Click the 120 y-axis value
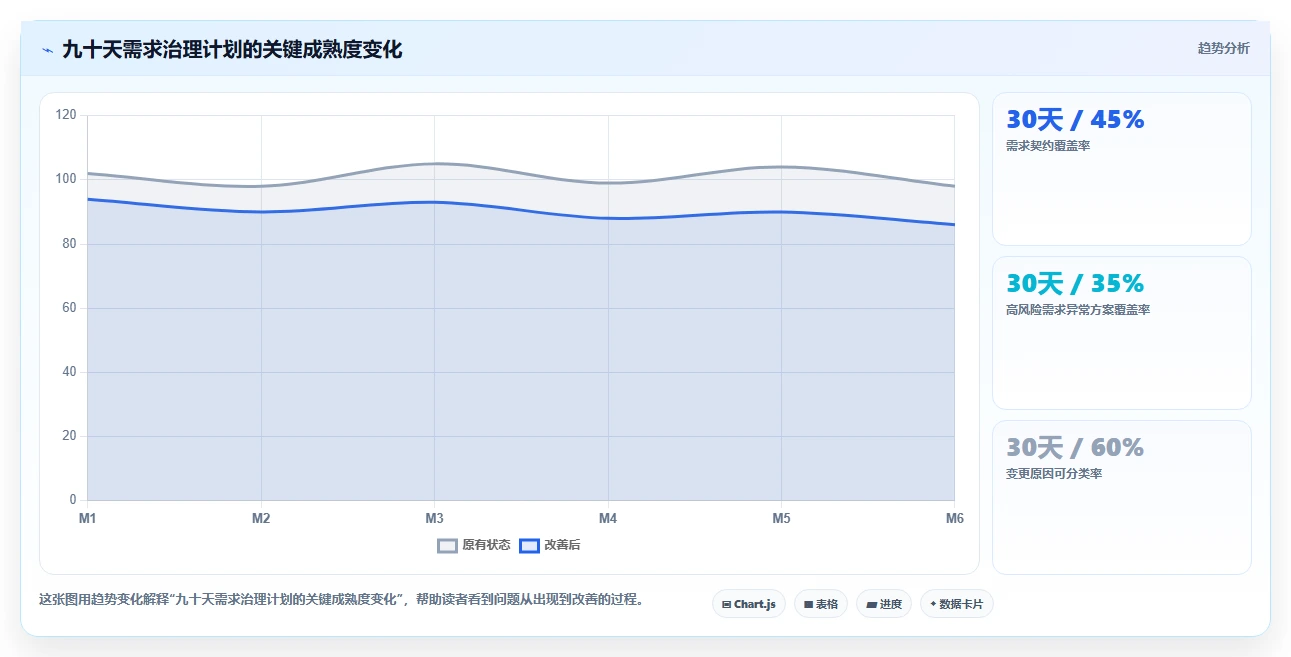This screenshot has height=657, width=1291. point(66,115)
